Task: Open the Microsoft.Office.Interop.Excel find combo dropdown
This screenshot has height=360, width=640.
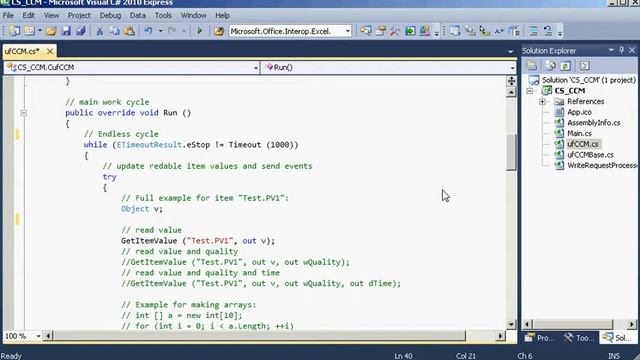Action: tap(348, 31)
